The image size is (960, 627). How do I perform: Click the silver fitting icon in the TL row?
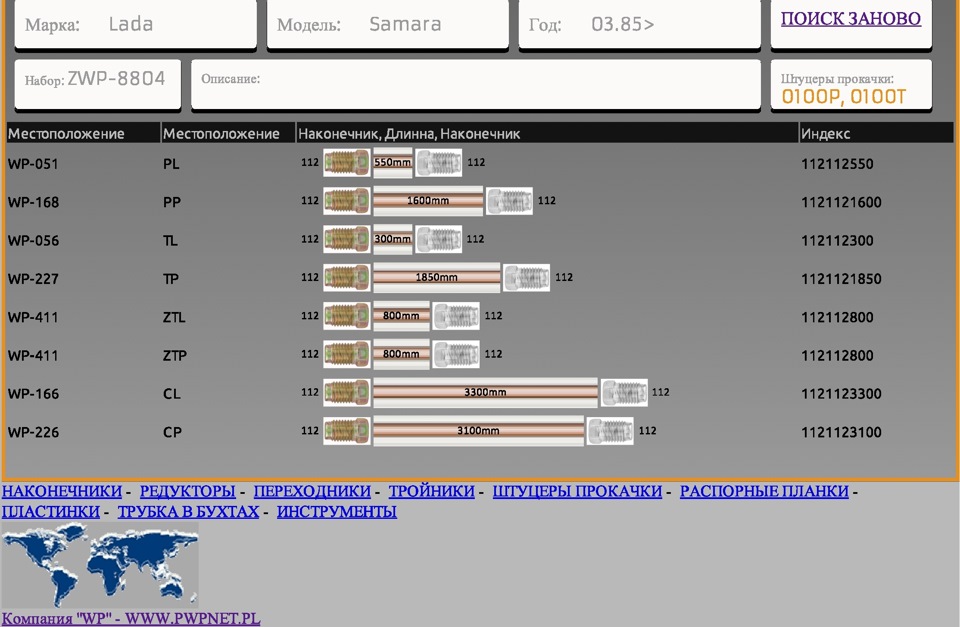coord(438,239)
